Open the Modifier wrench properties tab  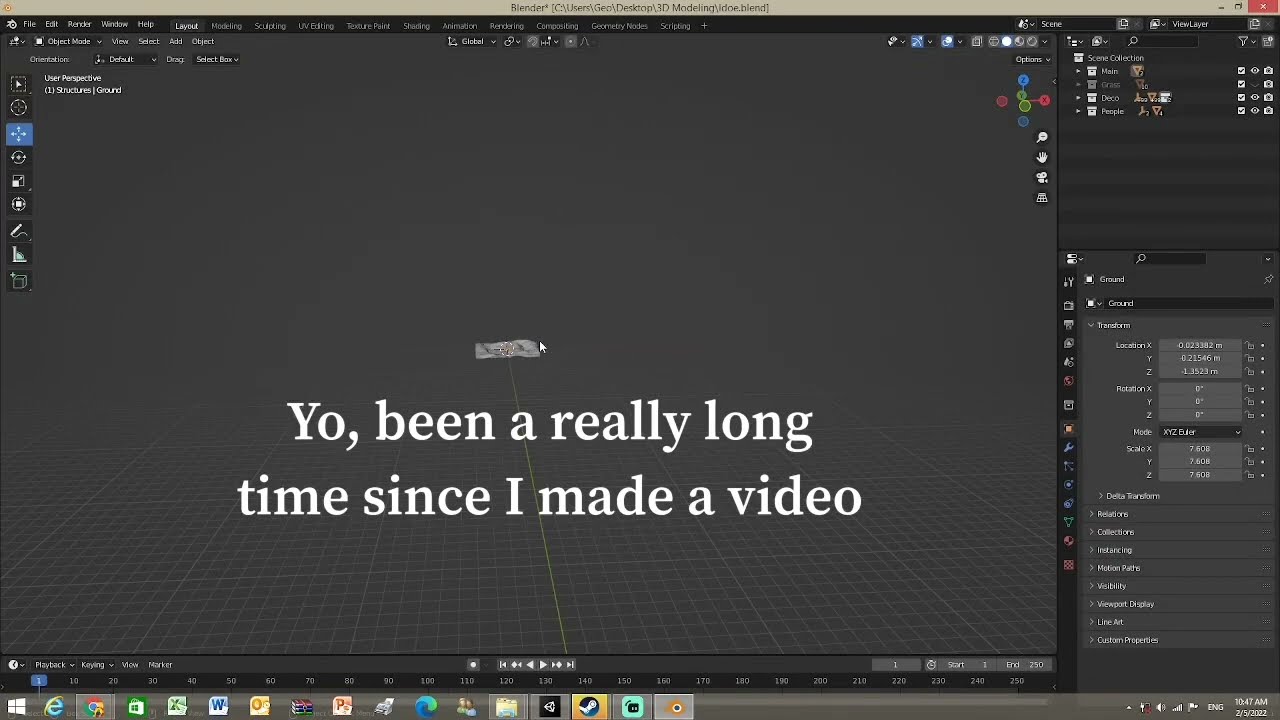coord(1069,447)
